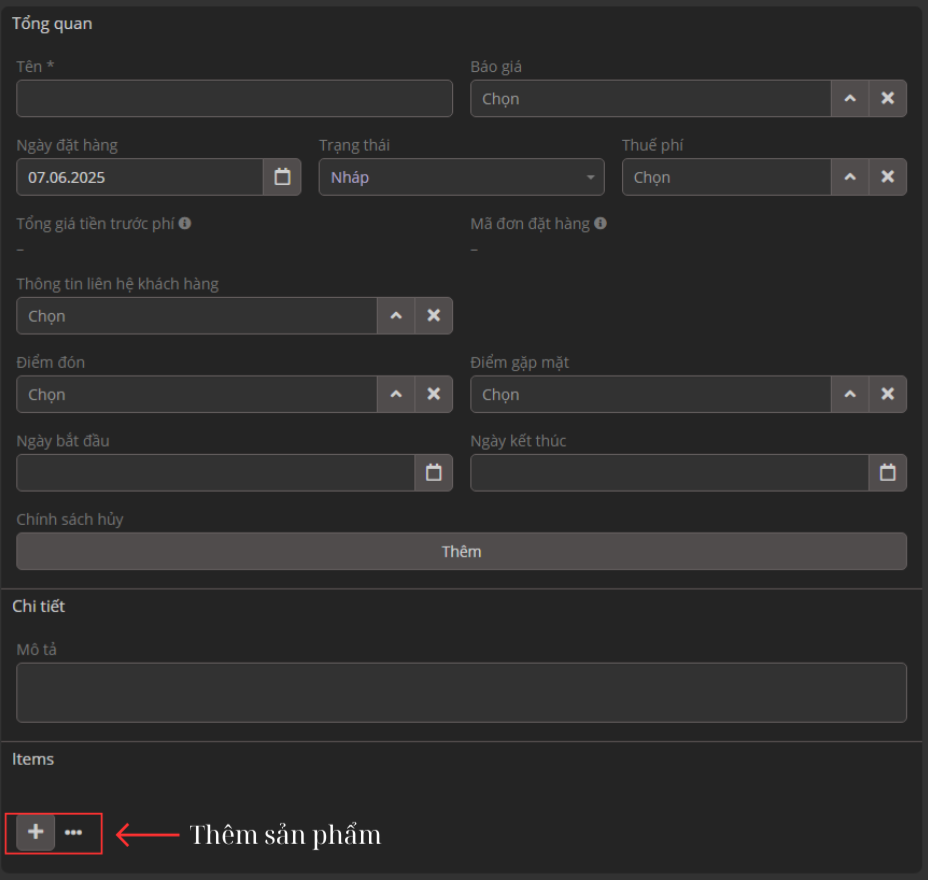Click info icon next to Mã đơn đặt hàng

tap(600, 224)
